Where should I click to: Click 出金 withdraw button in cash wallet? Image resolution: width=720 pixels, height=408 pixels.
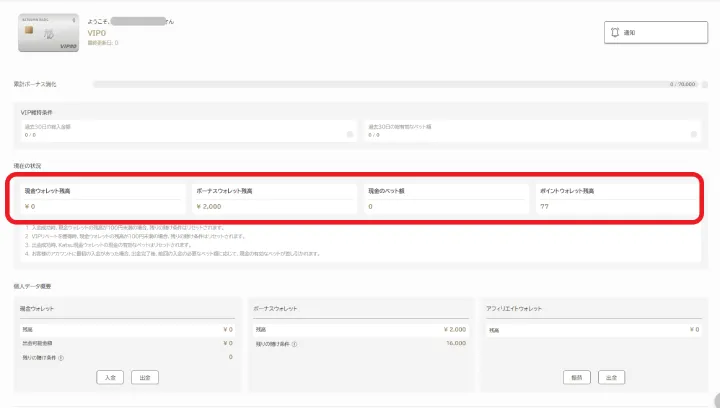(x=145, y=377)
